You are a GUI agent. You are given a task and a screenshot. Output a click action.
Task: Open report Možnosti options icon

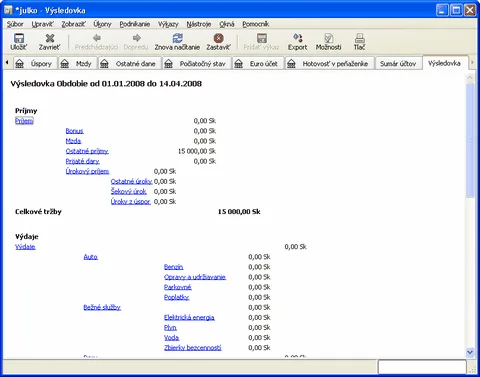pos(328,38)
